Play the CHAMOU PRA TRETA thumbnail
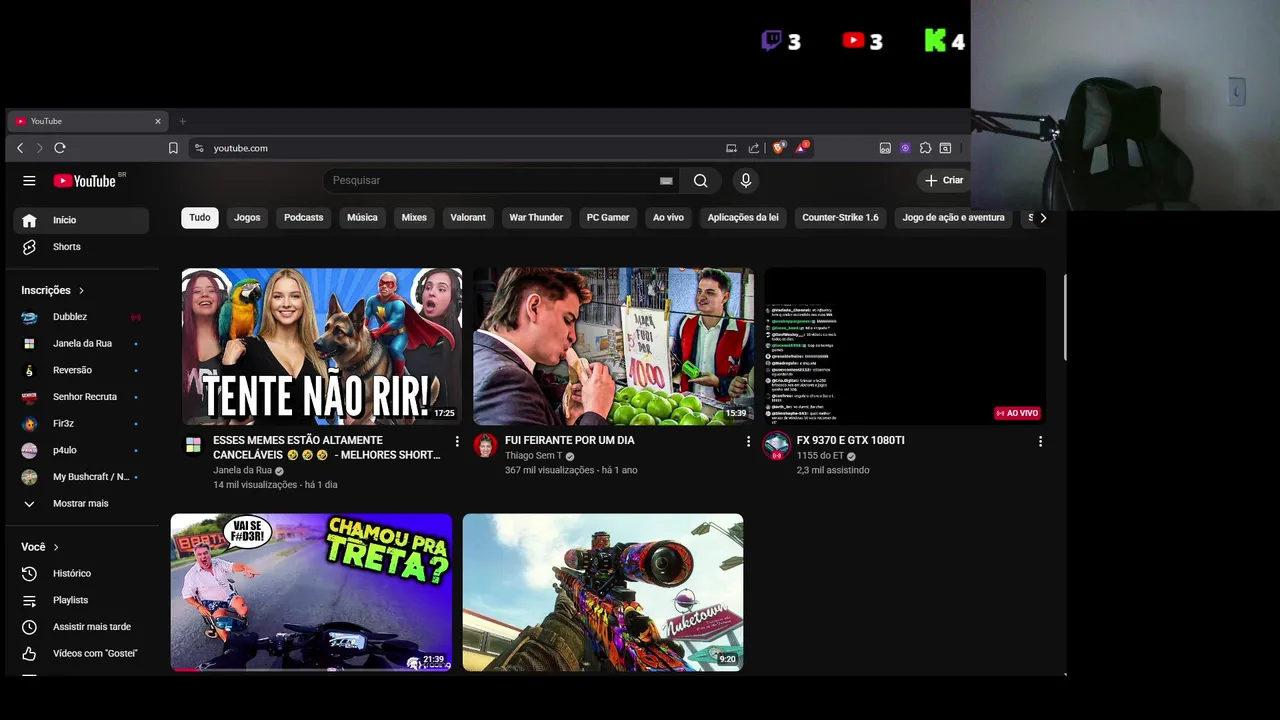Screen dimensions: 1280x720 [311, 592]
